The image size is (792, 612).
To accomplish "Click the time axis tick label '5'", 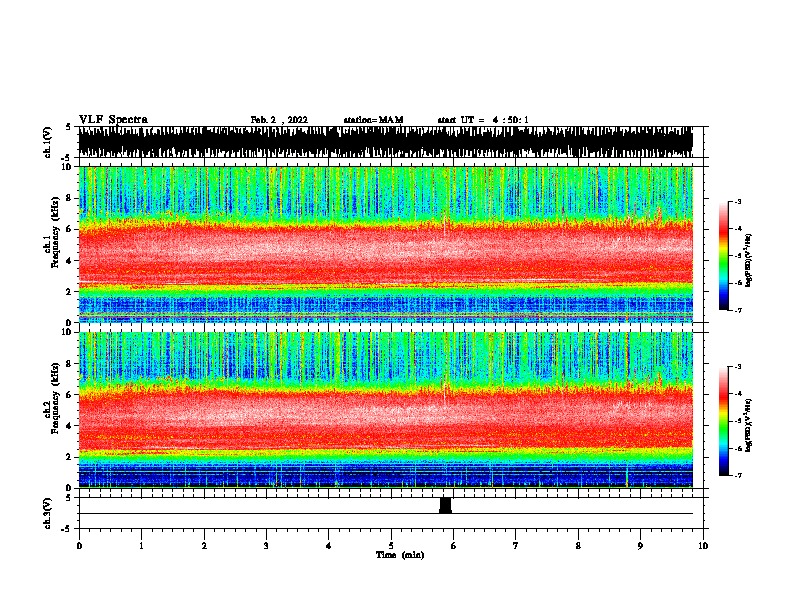I will pos(391,545).
